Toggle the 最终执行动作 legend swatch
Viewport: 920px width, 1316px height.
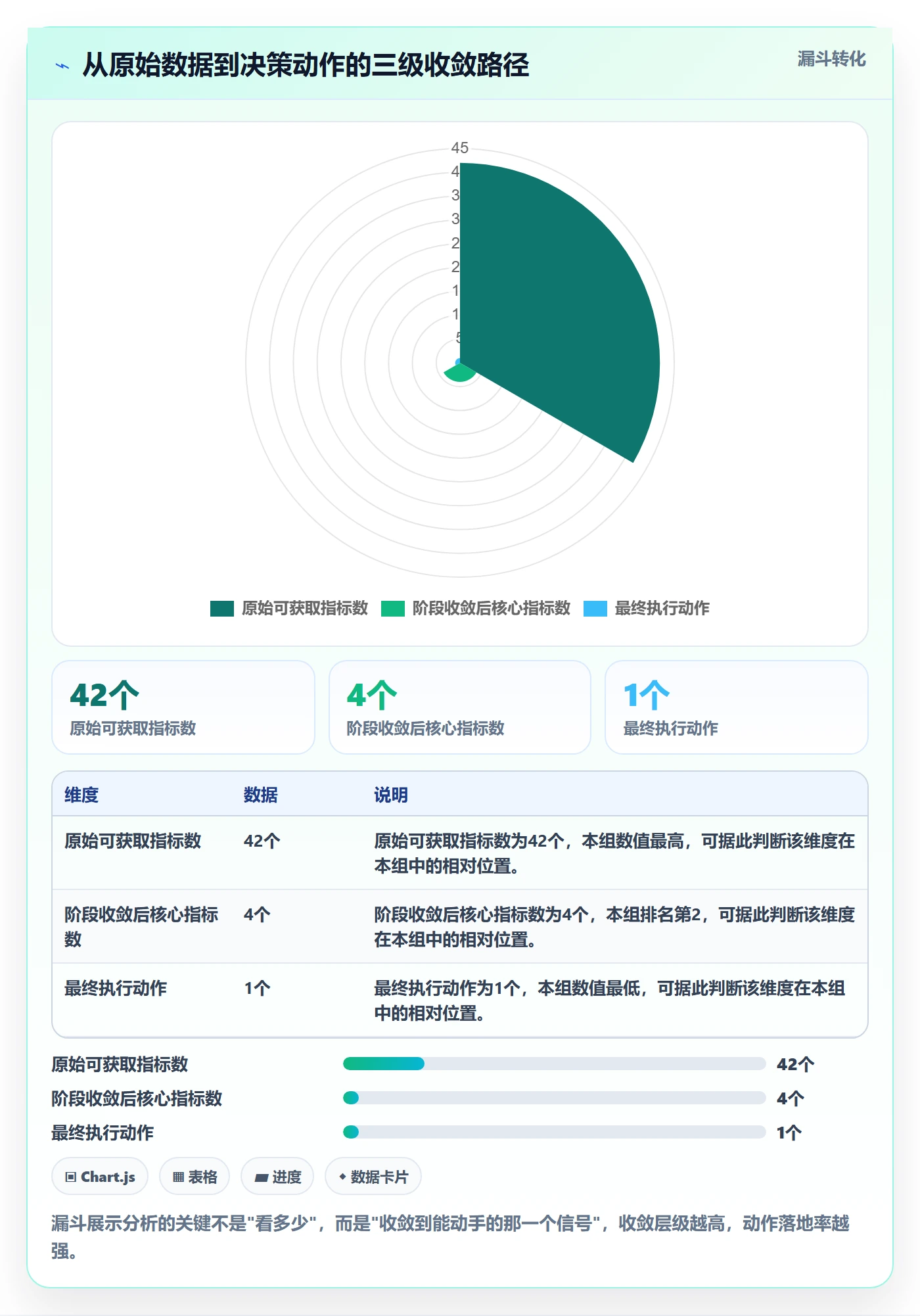pyautogui.click(x=595, y=609)
